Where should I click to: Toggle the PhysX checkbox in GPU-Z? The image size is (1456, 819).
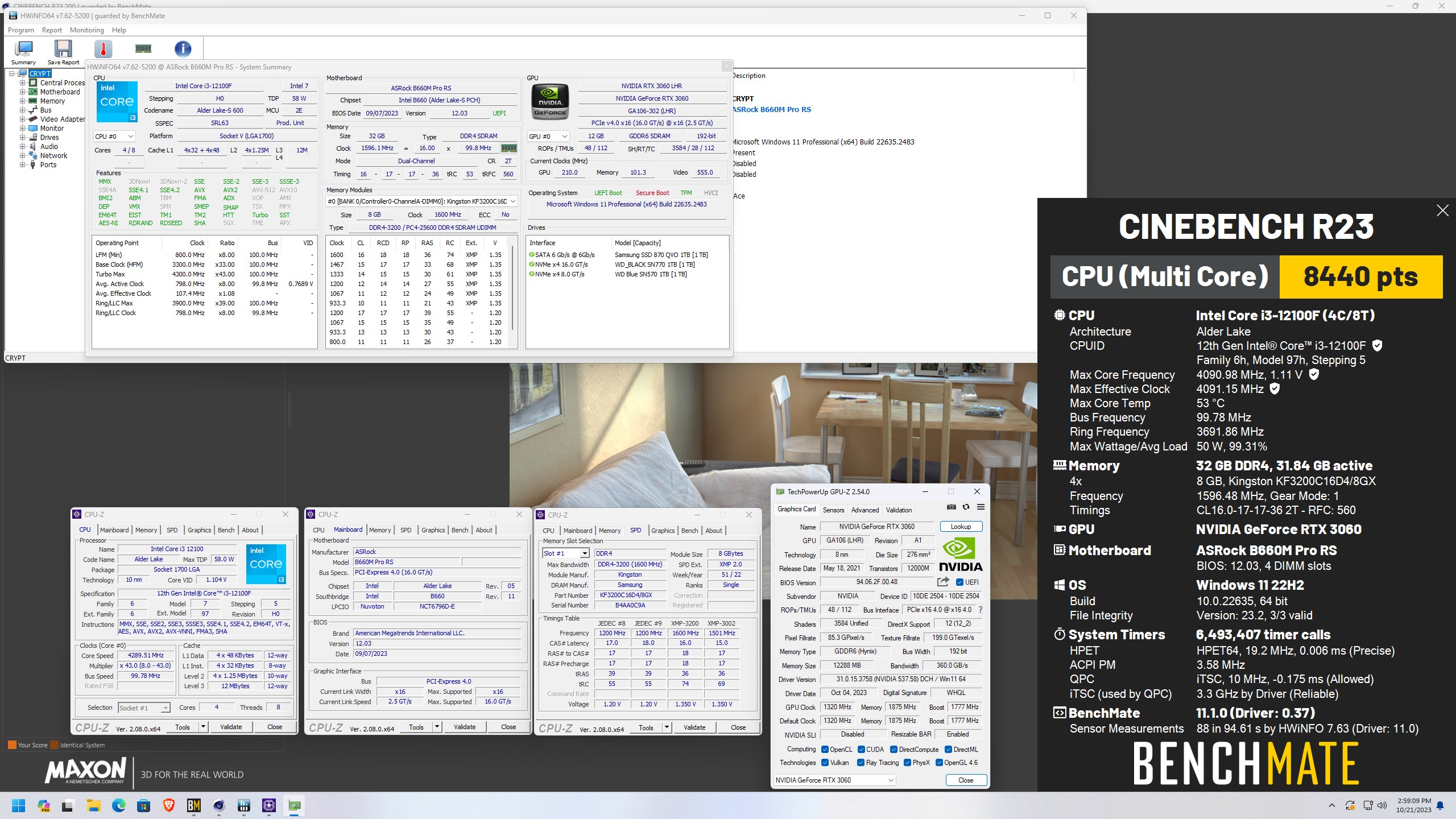click(x=907, y=763)
